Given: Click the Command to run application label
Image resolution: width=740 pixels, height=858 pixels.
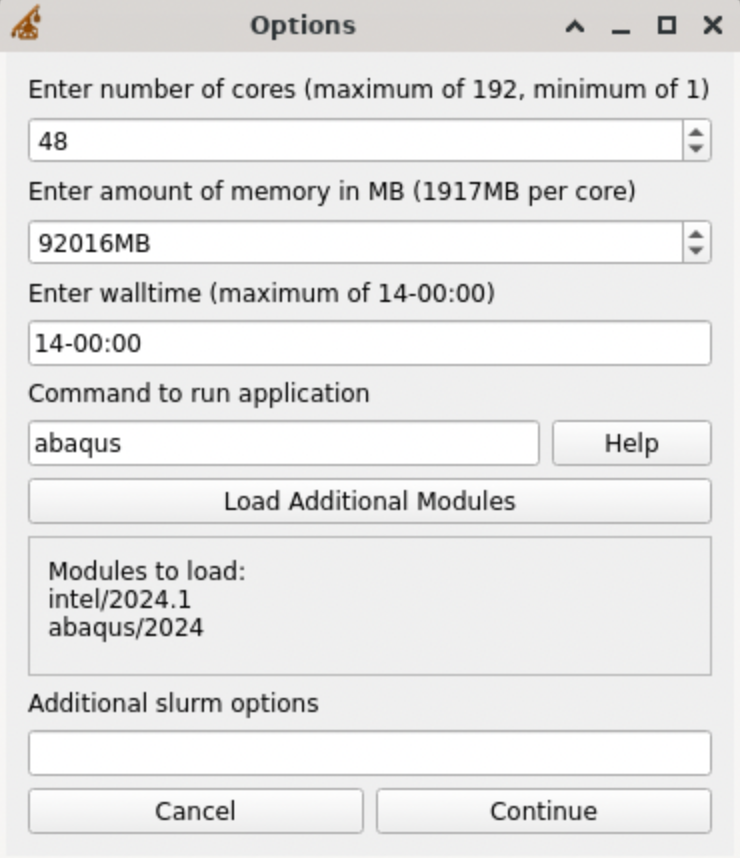Looking at the screenshot, I should click(199, 393).
